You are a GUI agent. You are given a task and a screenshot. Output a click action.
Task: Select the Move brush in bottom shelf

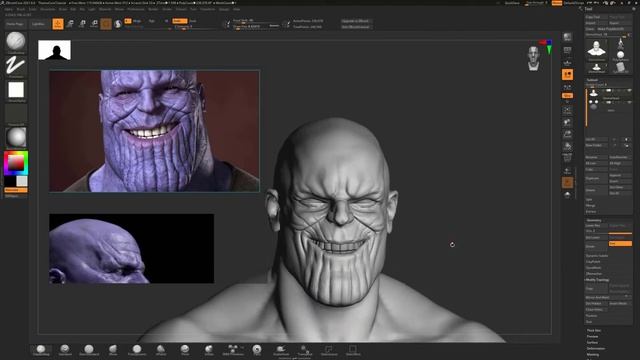coord(113,350)
